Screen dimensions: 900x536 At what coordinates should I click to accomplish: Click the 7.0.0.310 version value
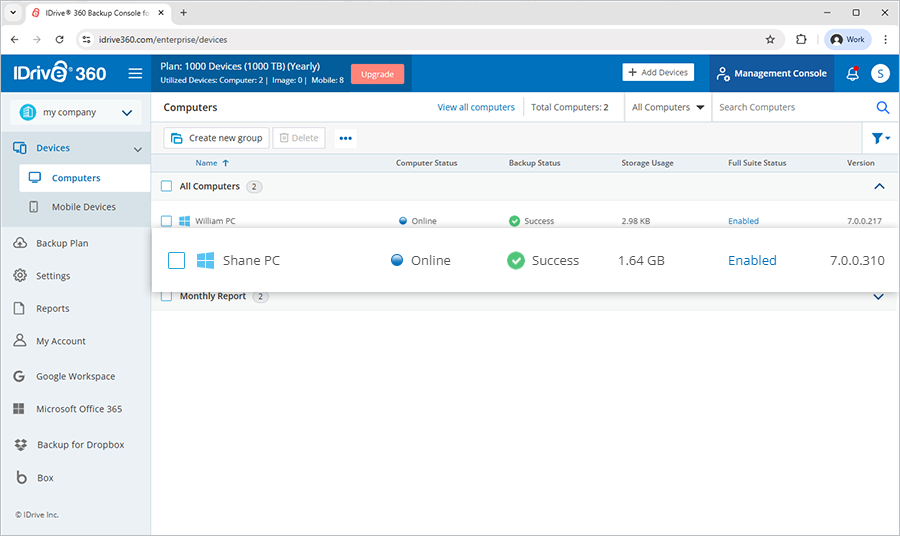point(857,261)
